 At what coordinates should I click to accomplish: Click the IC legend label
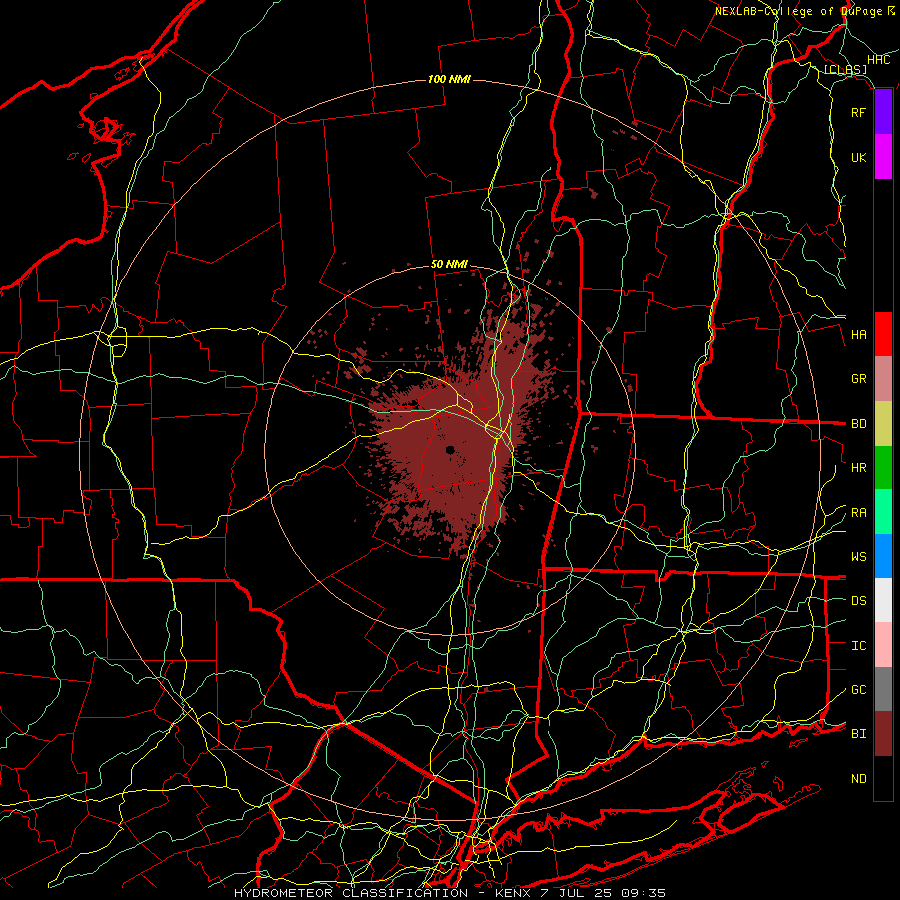859,646
